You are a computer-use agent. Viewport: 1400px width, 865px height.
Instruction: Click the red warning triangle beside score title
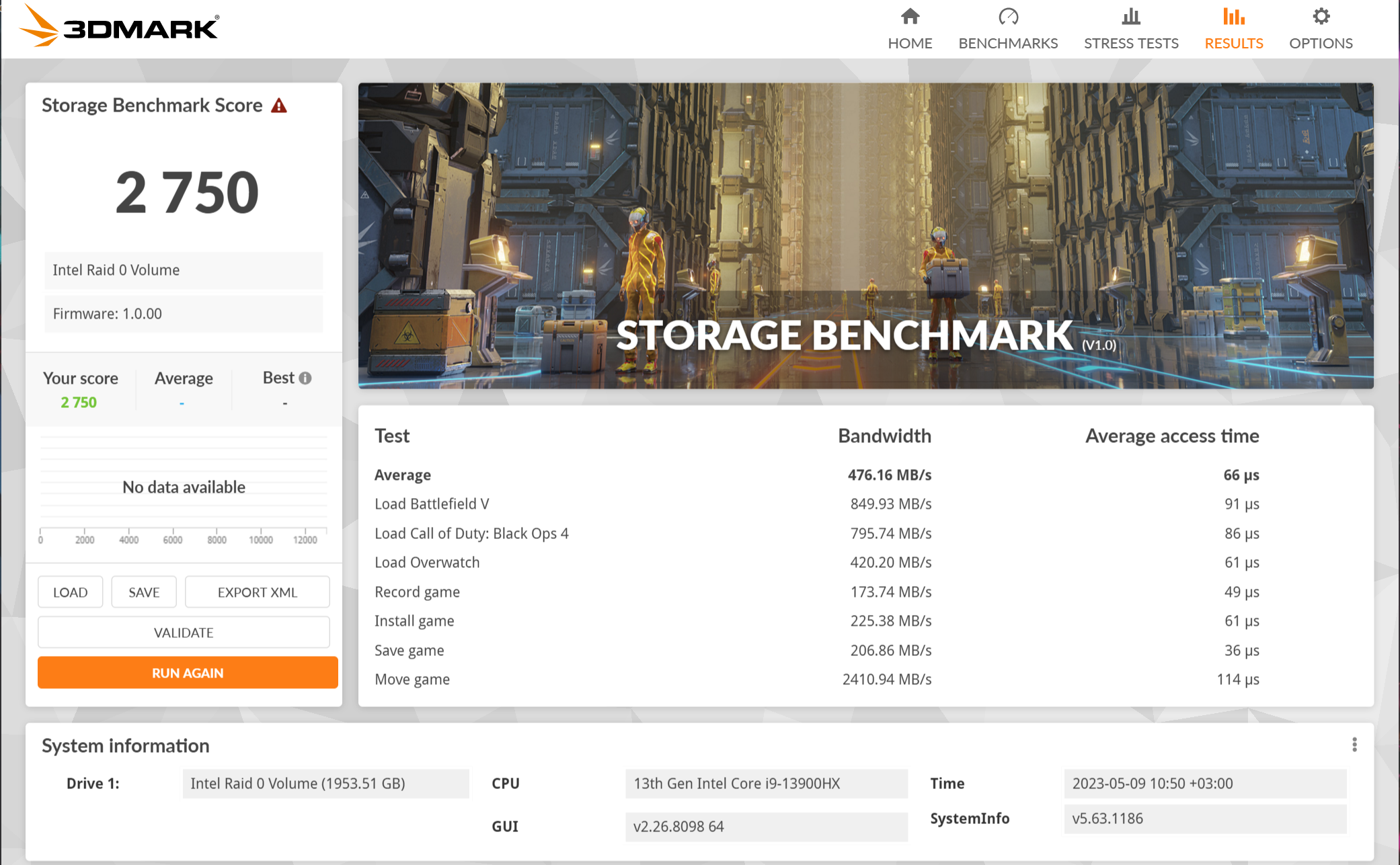[279, 106]
